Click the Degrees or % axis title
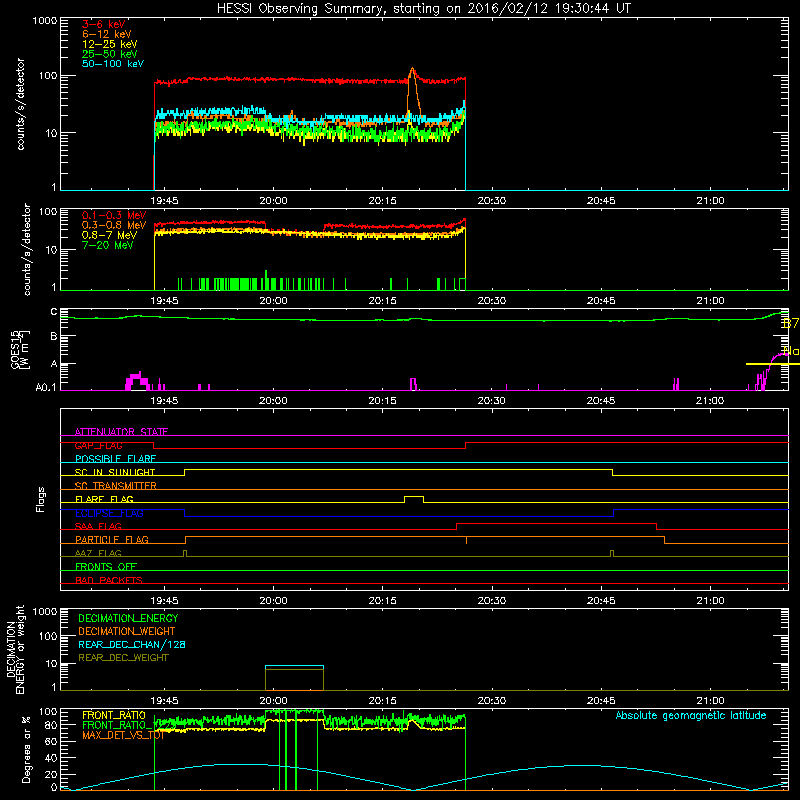 pyautogui.click(x=26, y=749)
